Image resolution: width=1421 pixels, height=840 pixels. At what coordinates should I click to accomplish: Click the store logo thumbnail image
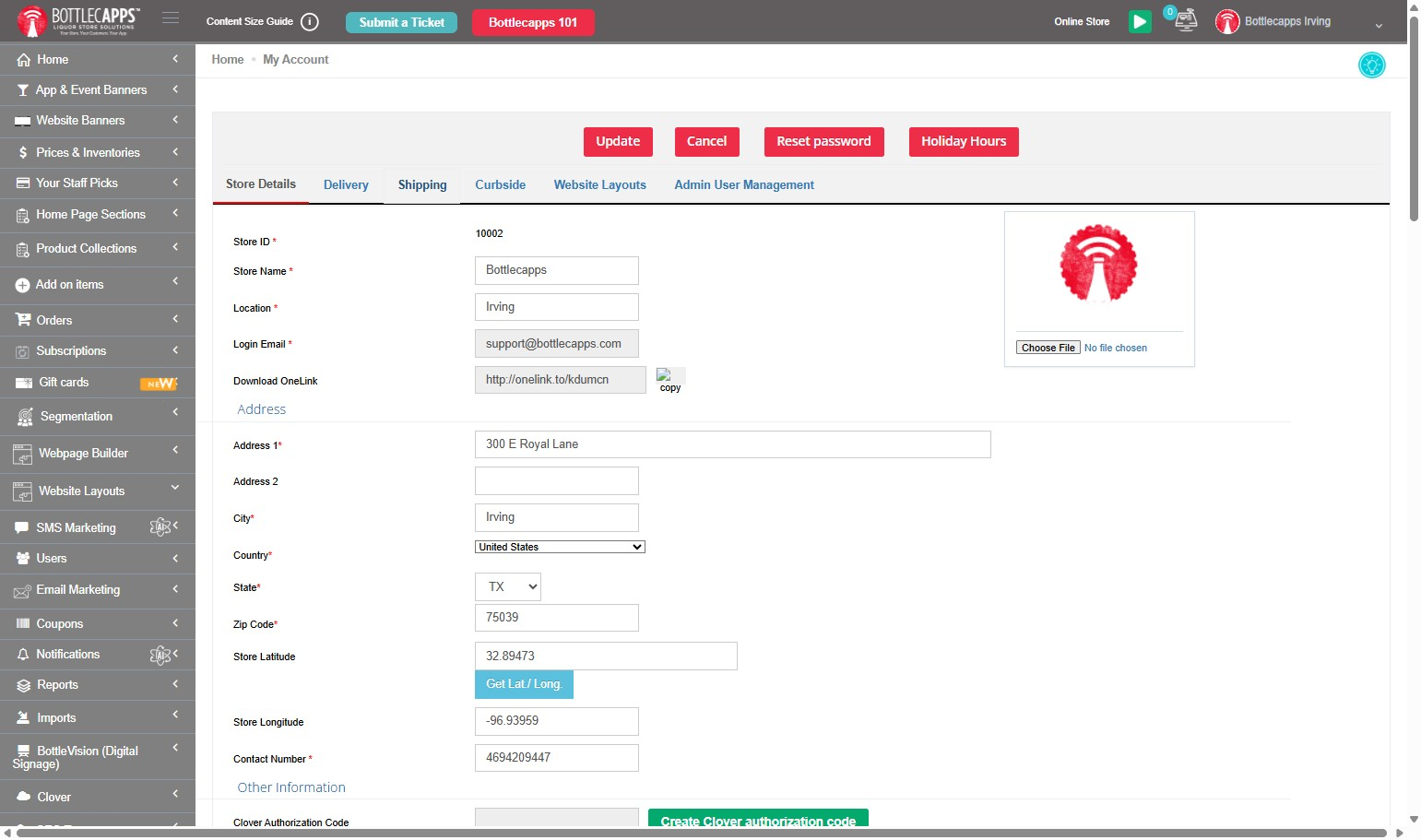coord(1098,264)
